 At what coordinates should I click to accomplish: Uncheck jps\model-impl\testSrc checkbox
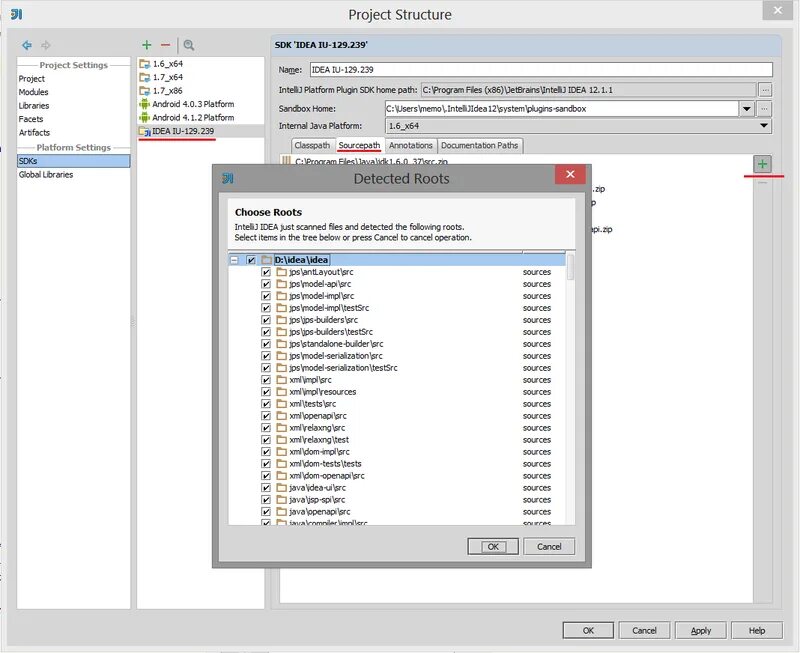coord(266,308)
